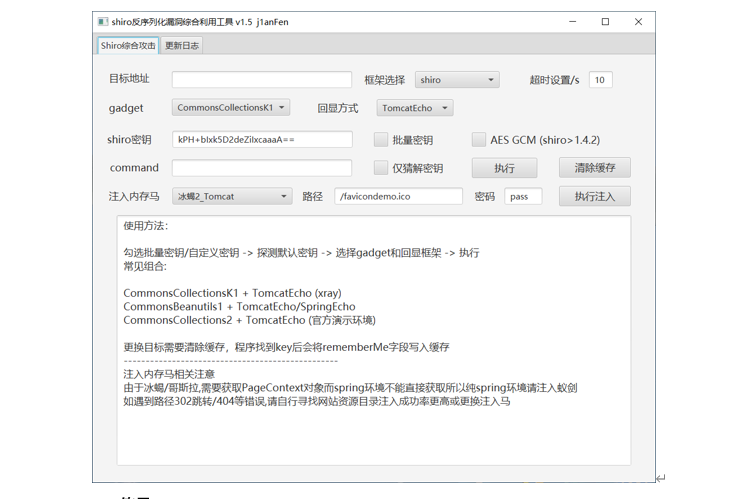This screenshot has width=747, height=499.
Task: Switch to the Shiro综合攻击 tab
Action: [128, 45]
